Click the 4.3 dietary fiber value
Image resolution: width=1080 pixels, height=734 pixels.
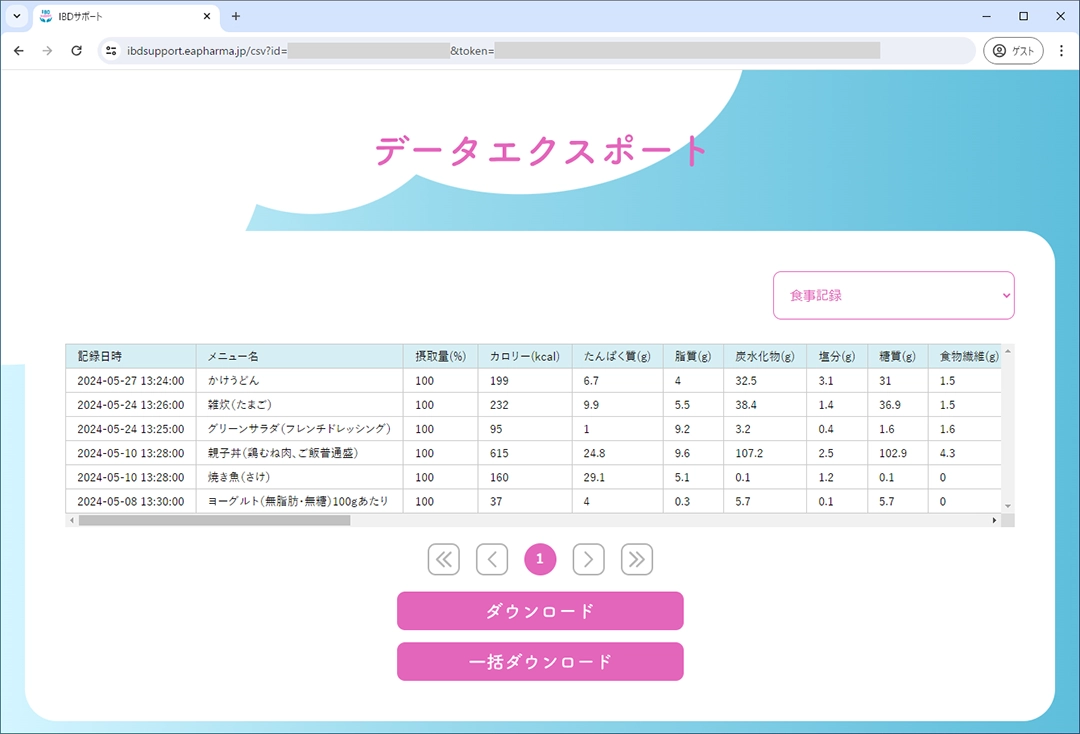948,453
